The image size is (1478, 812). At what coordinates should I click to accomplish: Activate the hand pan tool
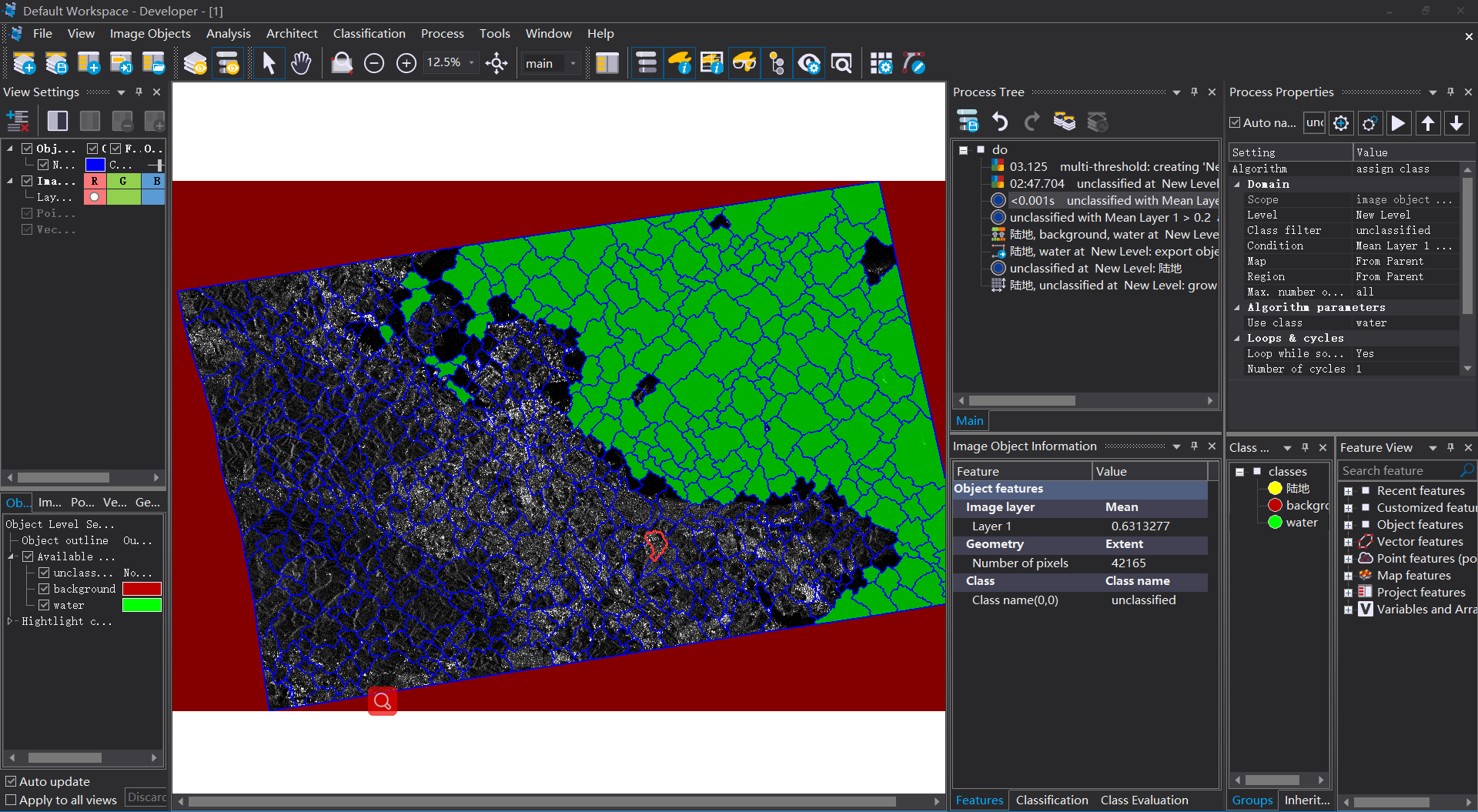coord(301,63)
